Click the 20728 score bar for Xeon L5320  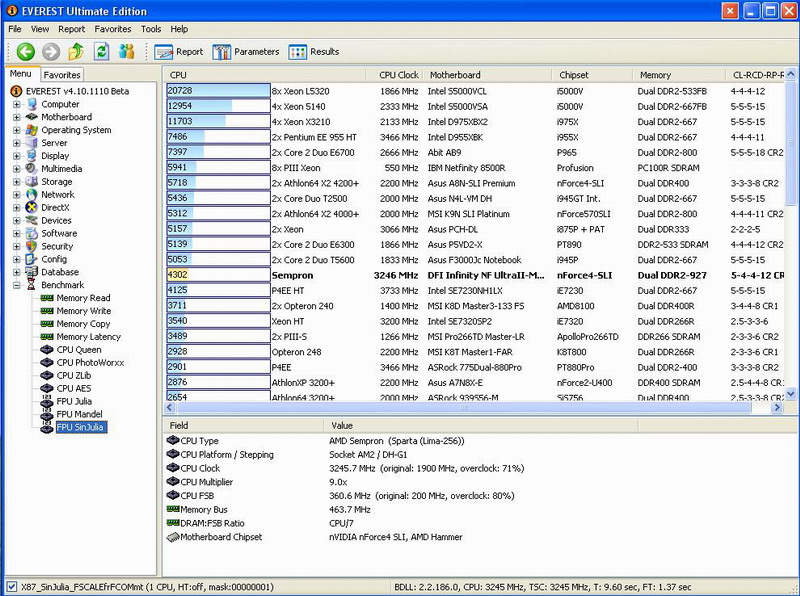[218, 91]
